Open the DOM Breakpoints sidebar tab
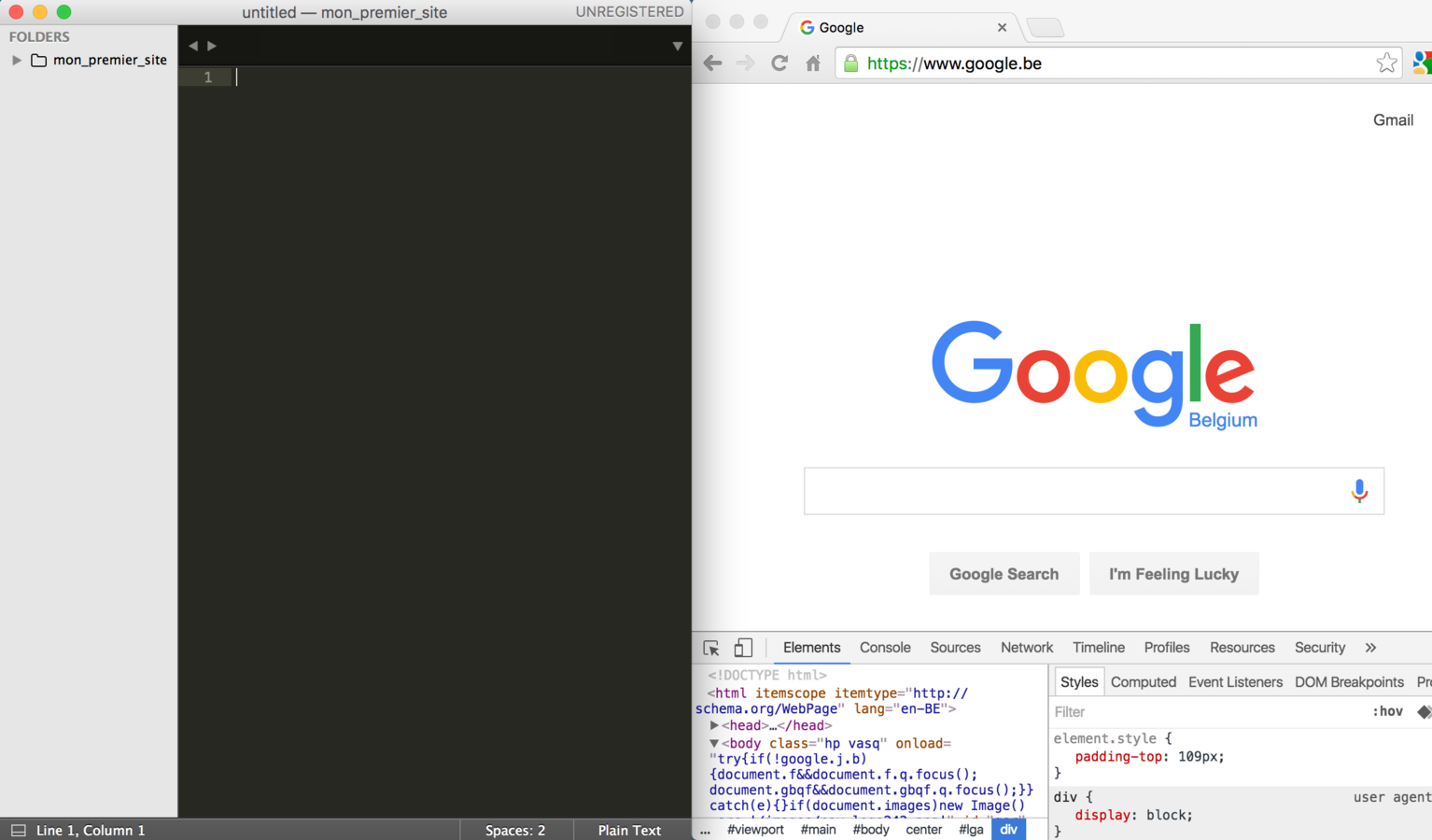The height and width of the screenshot is (840, 1432). [1349, 682]
